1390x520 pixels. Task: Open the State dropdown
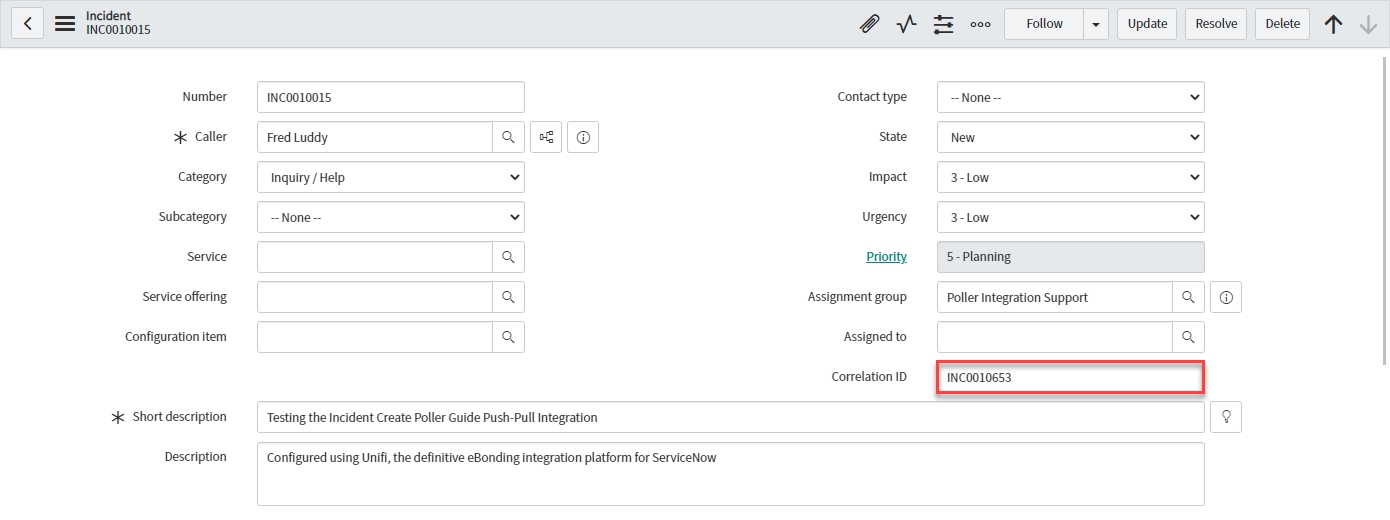[1070, 137]
